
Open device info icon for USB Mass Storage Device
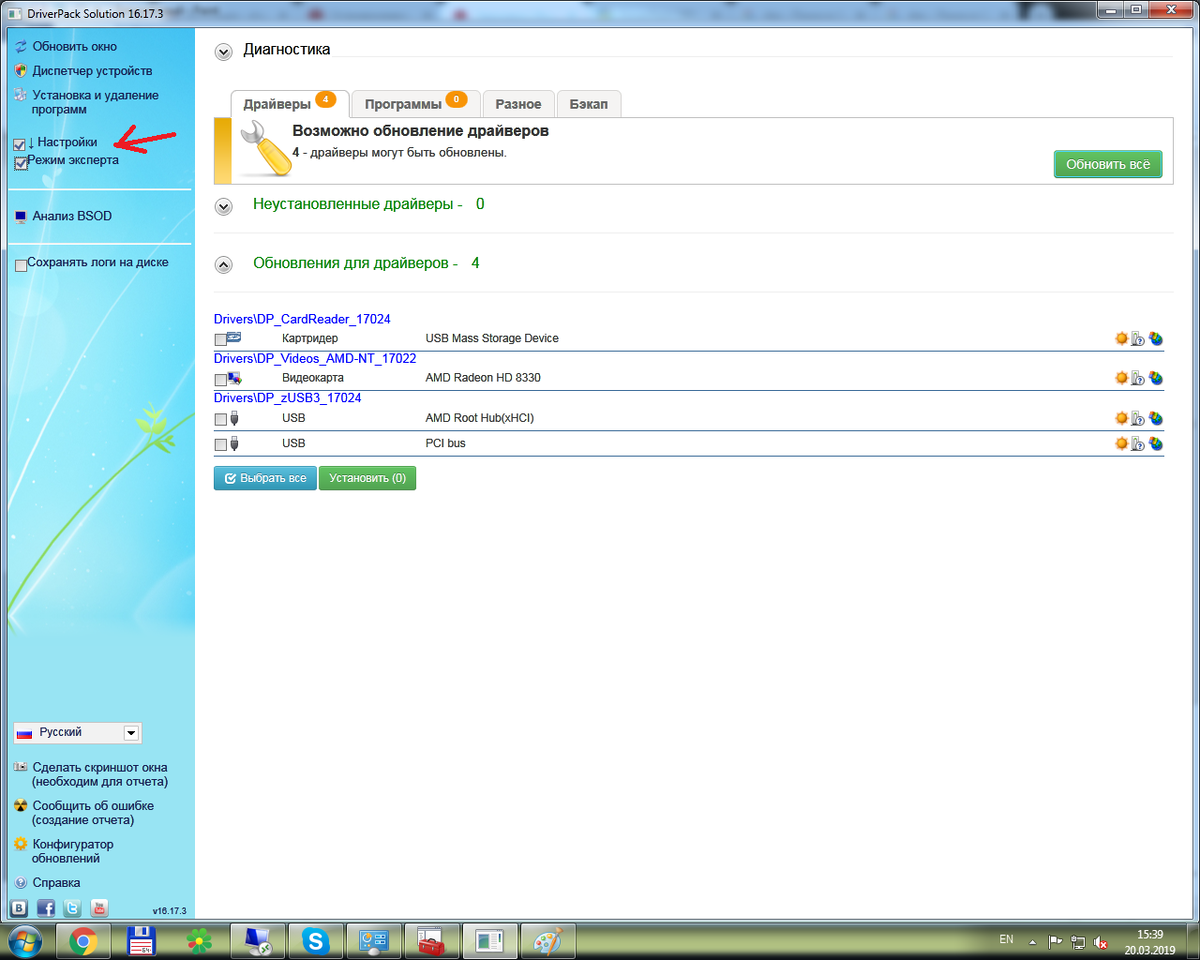tap(1138, 339)
